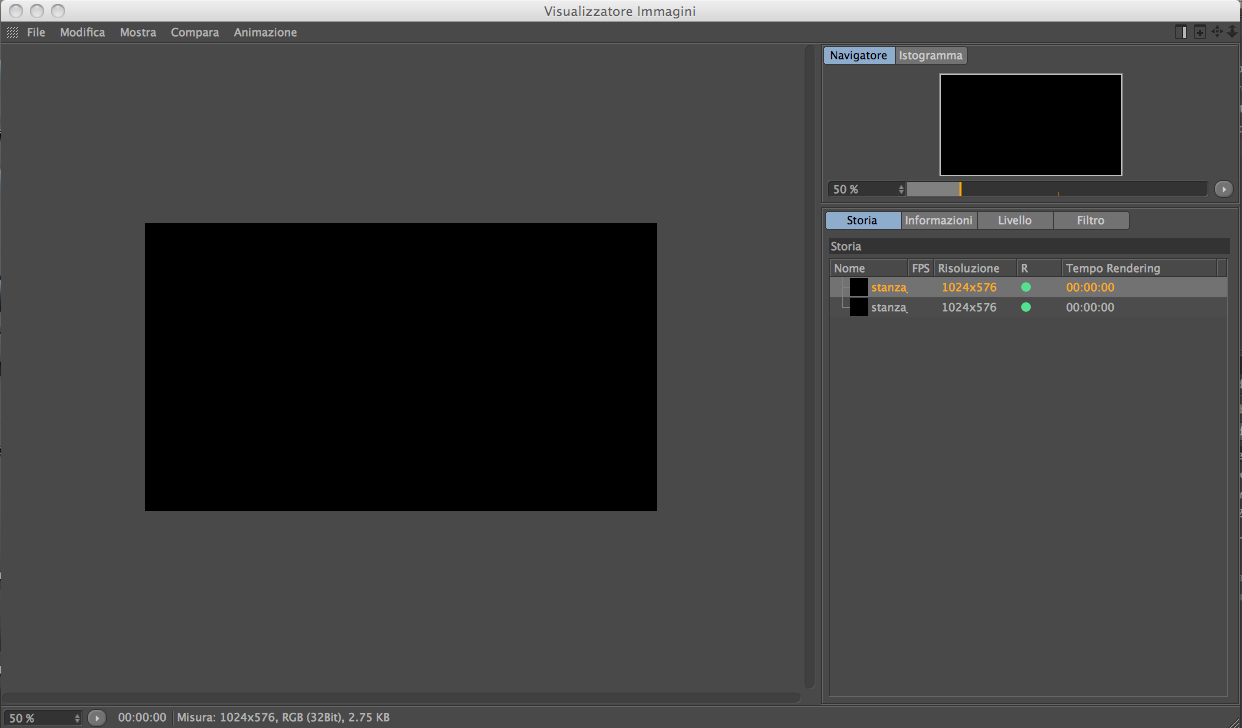This screenshot has height=728, width=1242.
Task: Click the black rendered image in viewer
Action: [x=401, y=367]
